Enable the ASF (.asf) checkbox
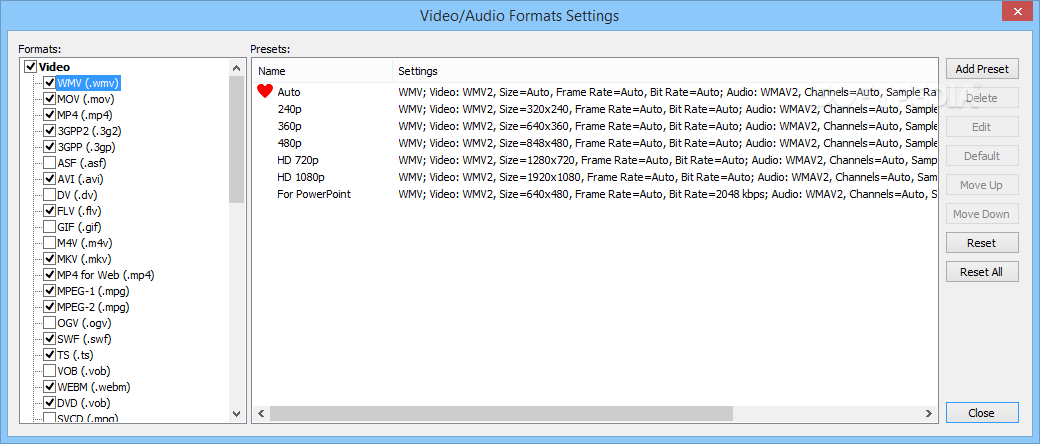Image resolution: width=1040 pixels, height=444 pixels. (49, 163)
